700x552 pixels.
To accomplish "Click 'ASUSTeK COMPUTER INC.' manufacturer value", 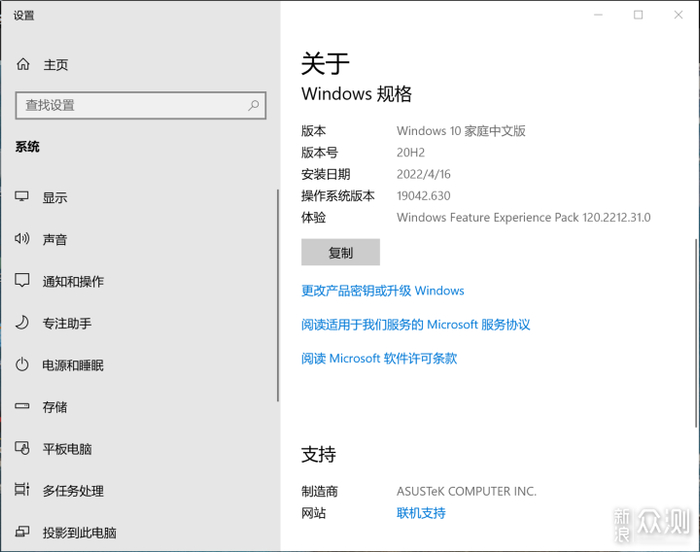I will pos(467,491).
